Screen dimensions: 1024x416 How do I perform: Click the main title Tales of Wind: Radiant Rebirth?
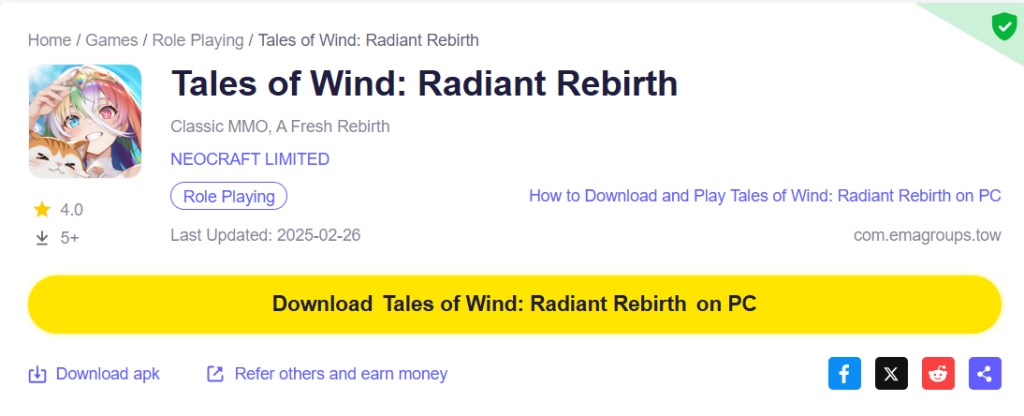click(x=424, y=84)
